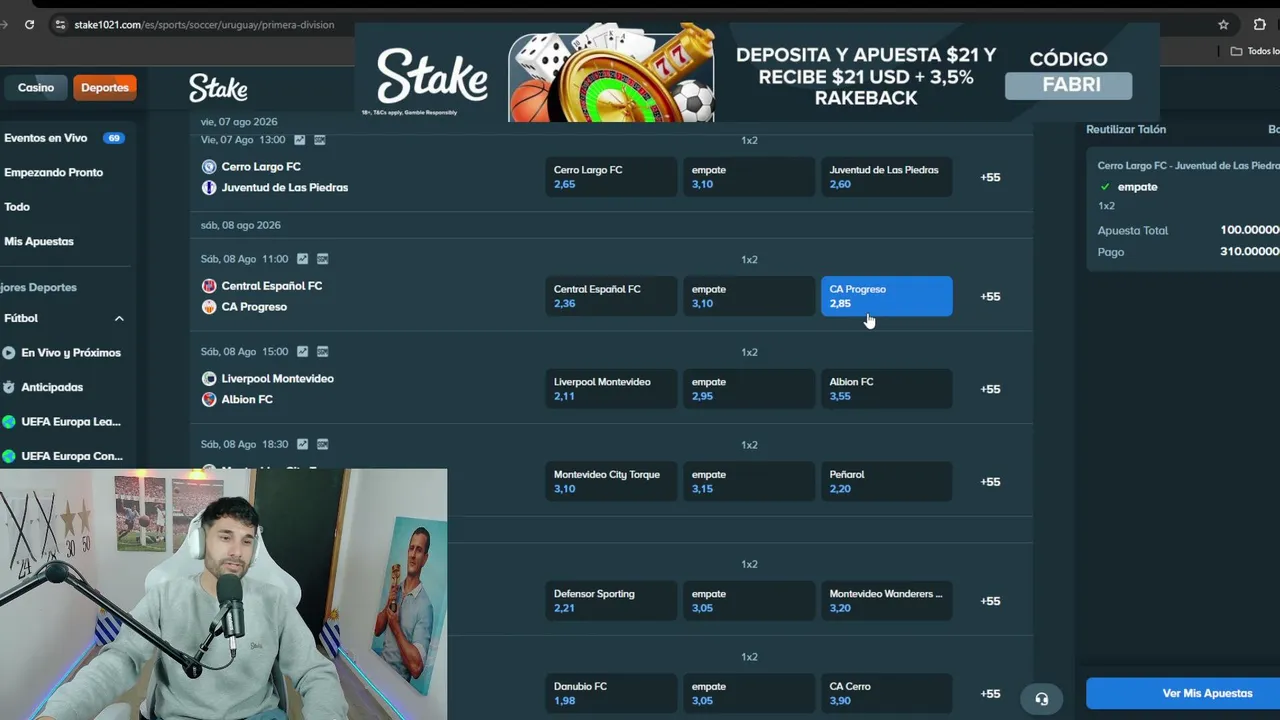The image size is (1280, 720).
Task: Click the SGM icon for the 18:30 match
Action: [x=322, y=444]
